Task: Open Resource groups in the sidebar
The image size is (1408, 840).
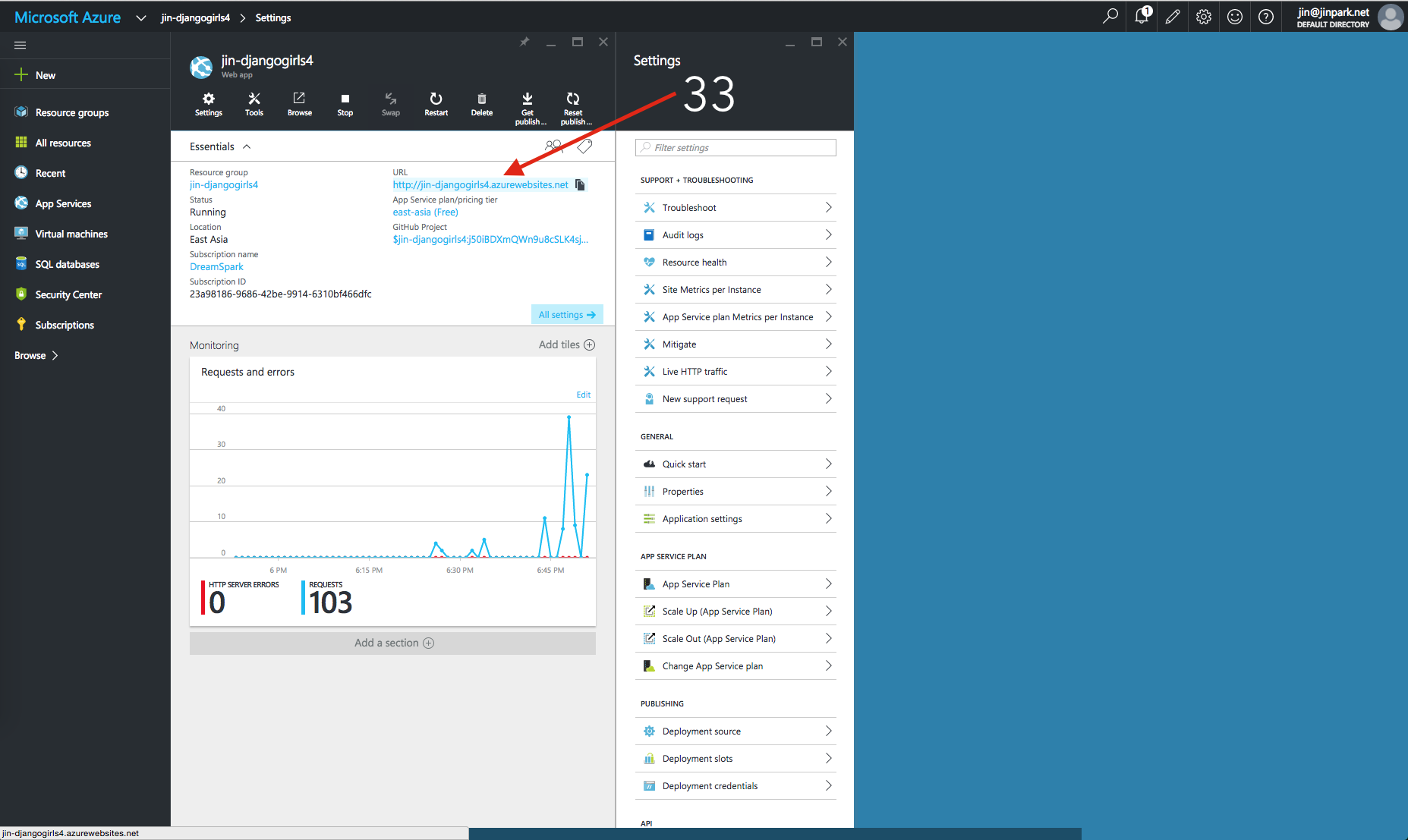Action: tap(72, 112)
